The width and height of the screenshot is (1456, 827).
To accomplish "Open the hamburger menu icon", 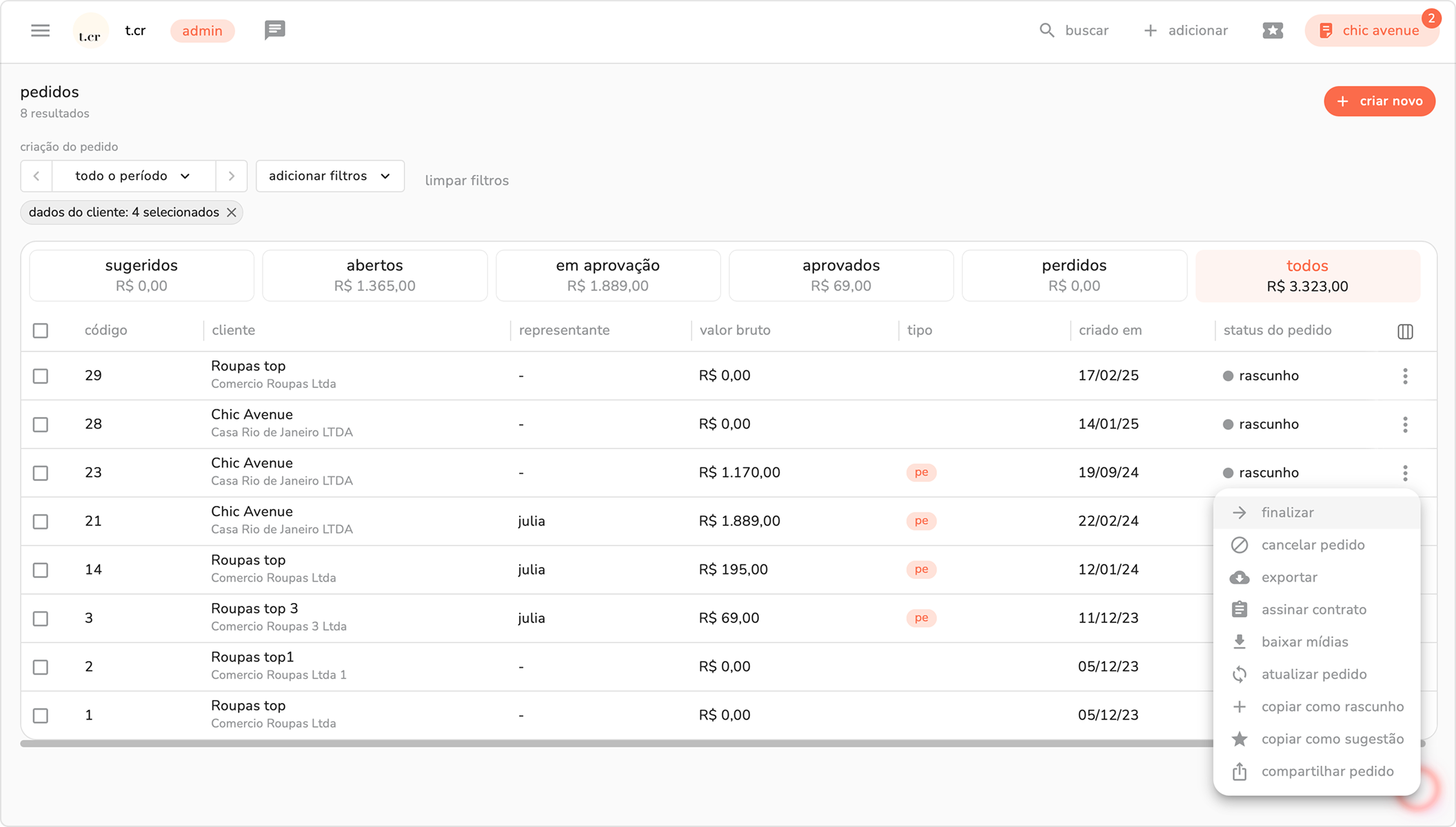I will tap(40, 30).
